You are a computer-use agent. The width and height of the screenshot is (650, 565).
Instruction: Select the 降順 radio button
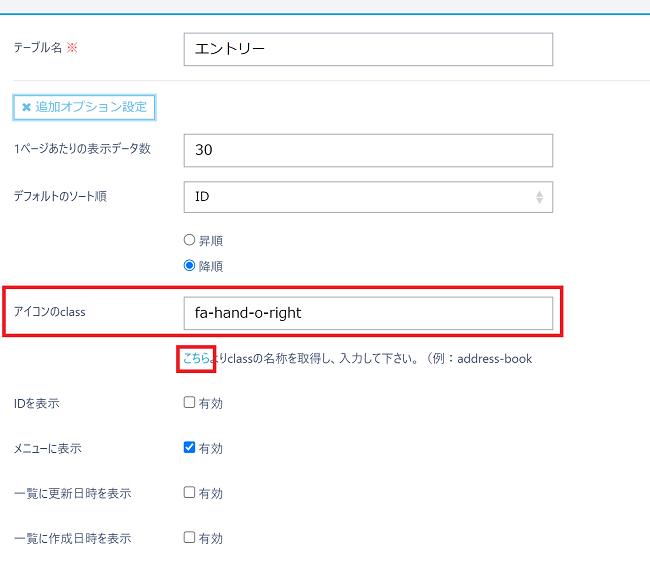(x=189, y=266)
